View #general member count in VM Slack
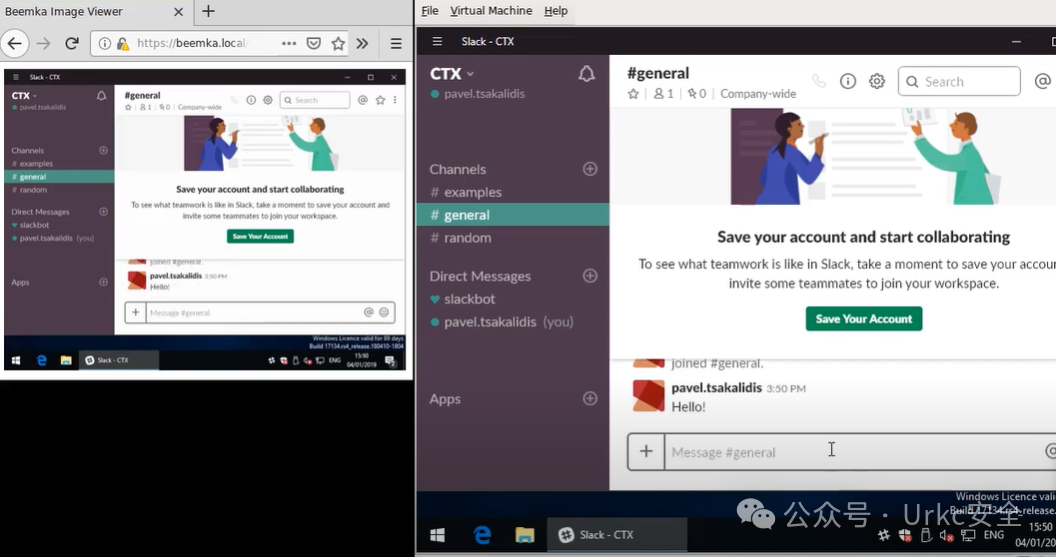The image size is (1056, 557). [663, 94]
